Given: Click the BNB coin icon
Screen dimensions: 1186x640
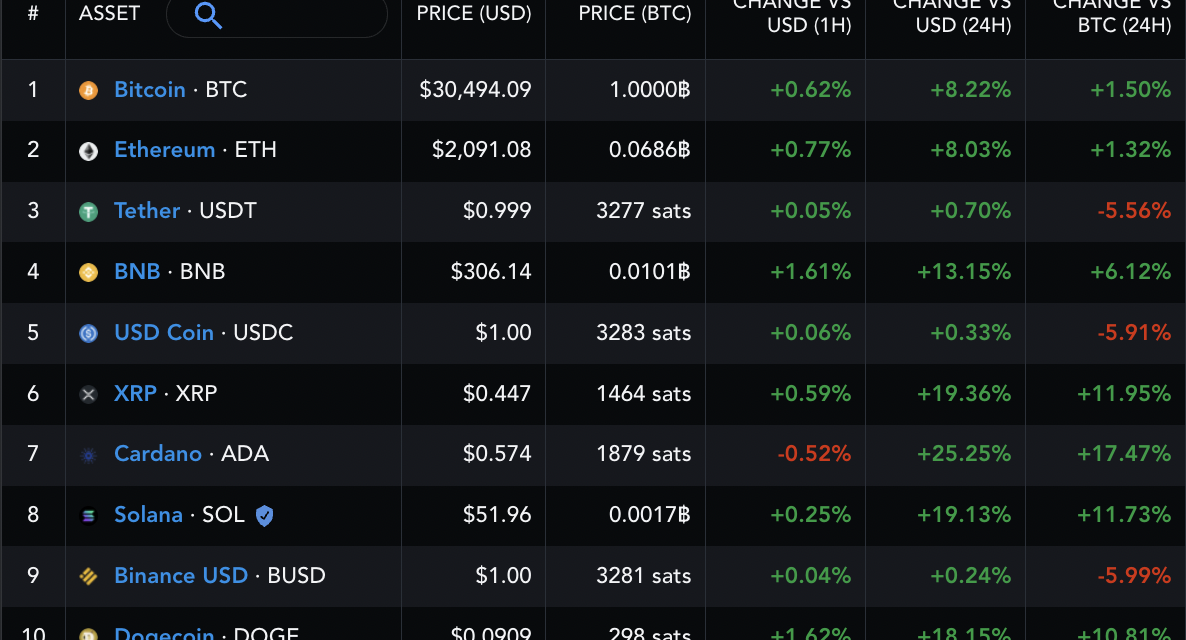Looking at the screenshot, I should tap(88, 271).
